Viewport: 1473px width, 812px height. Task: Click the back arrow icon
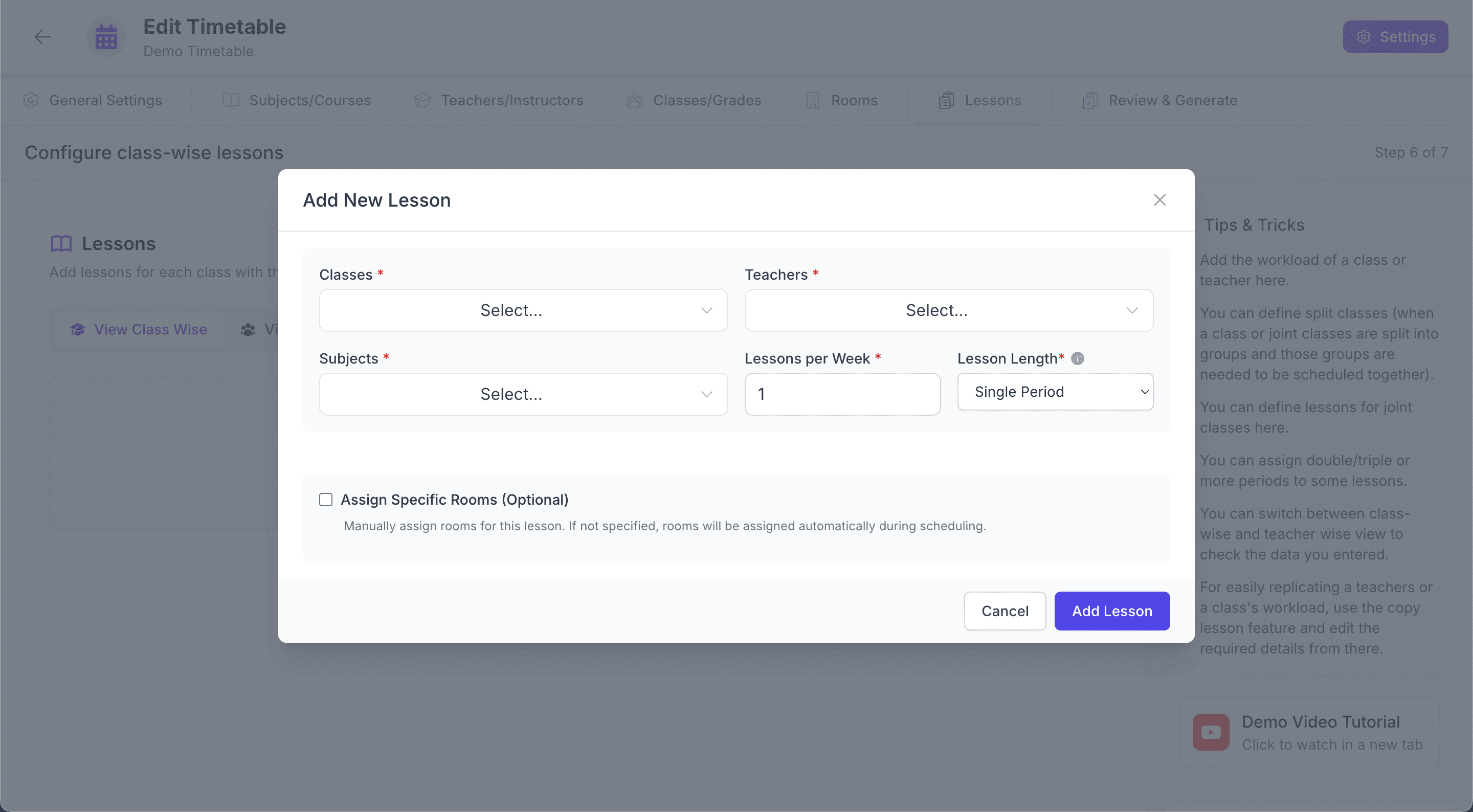tap(43, 37)
